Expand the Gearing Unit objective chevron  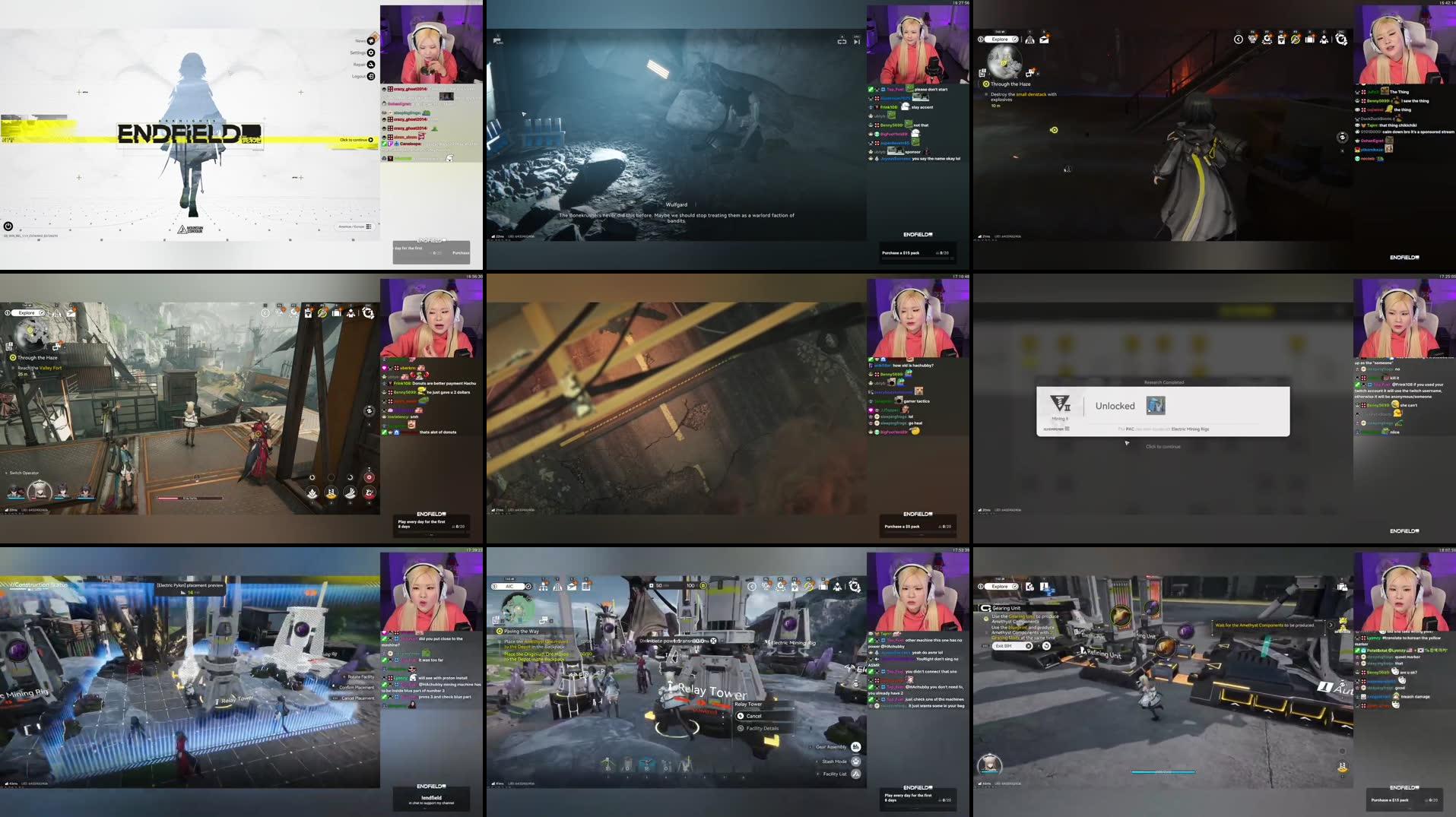[1331, 625]
